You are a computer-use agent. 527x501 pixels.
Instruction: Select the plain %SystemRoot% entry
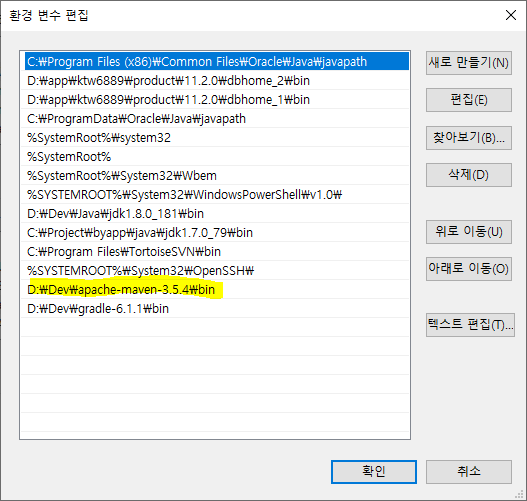pyautogui.click(x=215, y=157)
